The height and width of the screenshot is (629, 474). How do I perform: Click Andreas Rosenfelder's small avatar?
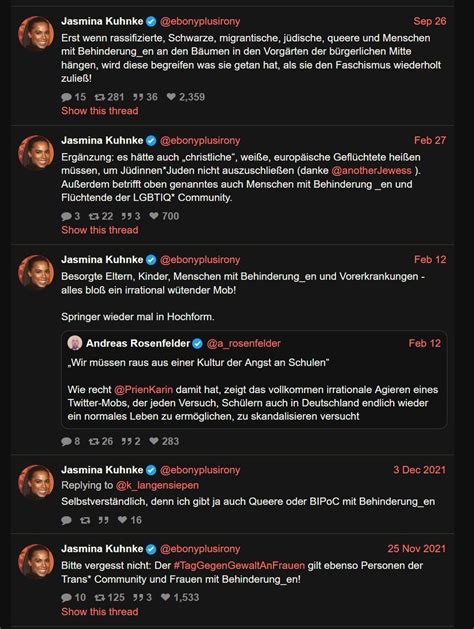click(x=75, y=343)
